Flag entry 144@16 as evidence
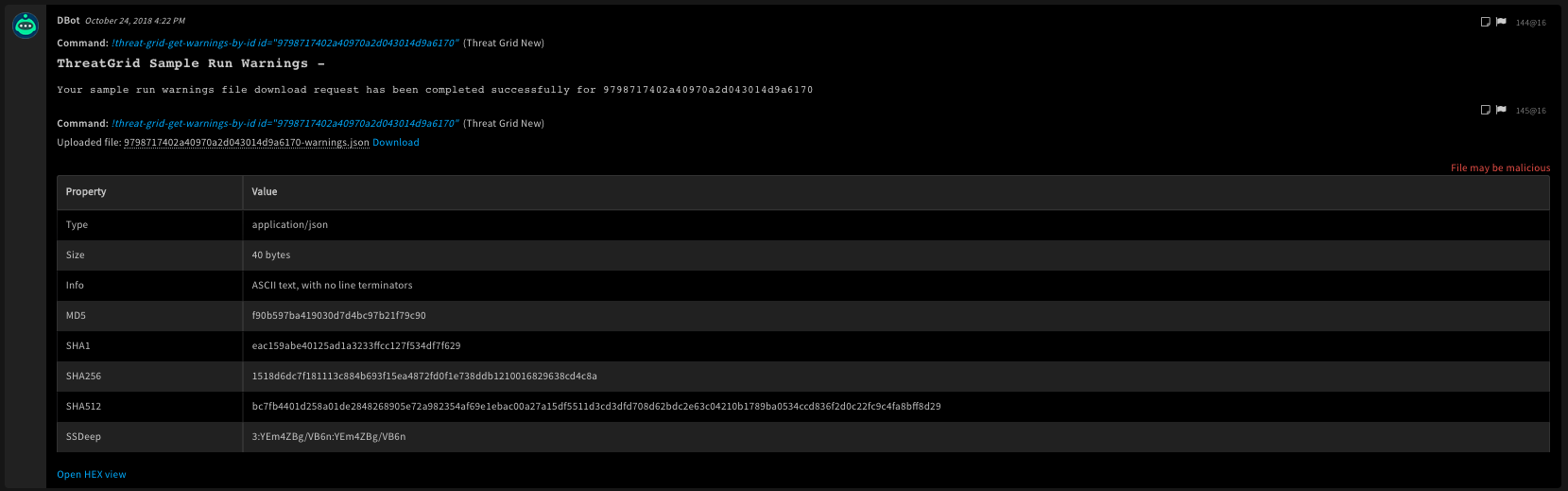The image size is (1568, 491). click(x=1501, y=22)
